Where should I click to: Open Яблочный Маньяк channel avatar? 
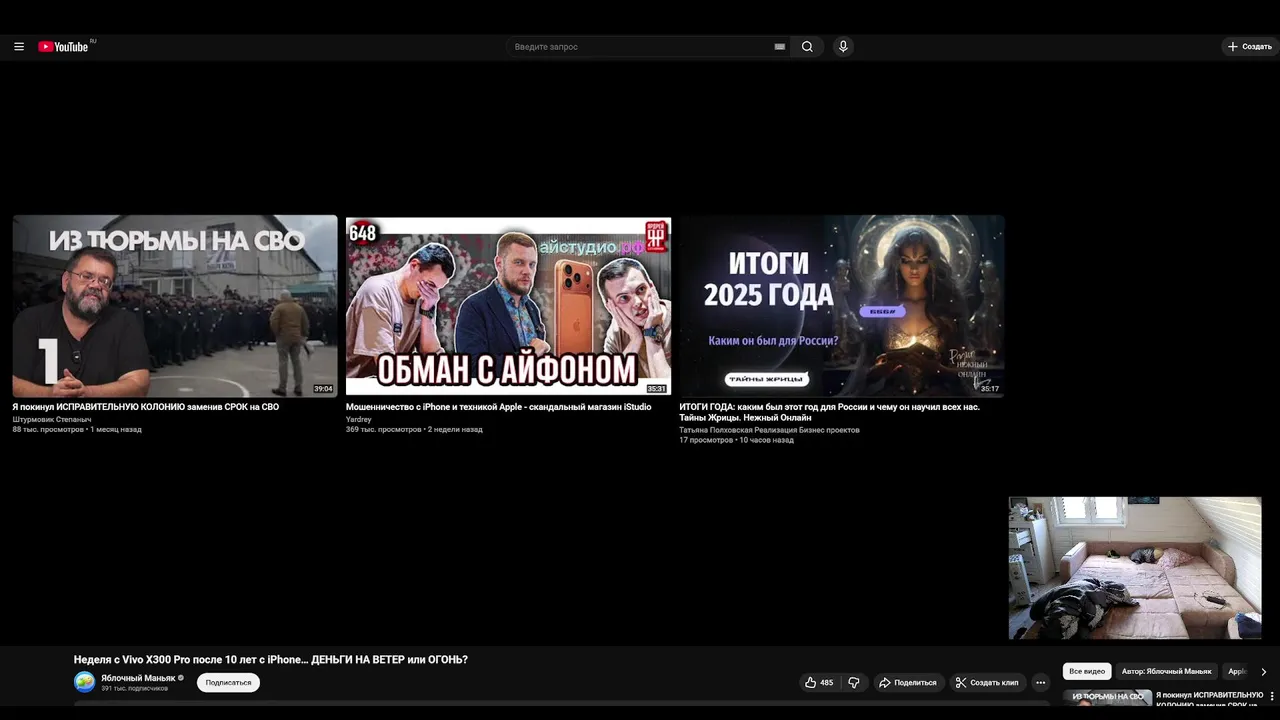[x=84, y=682]
